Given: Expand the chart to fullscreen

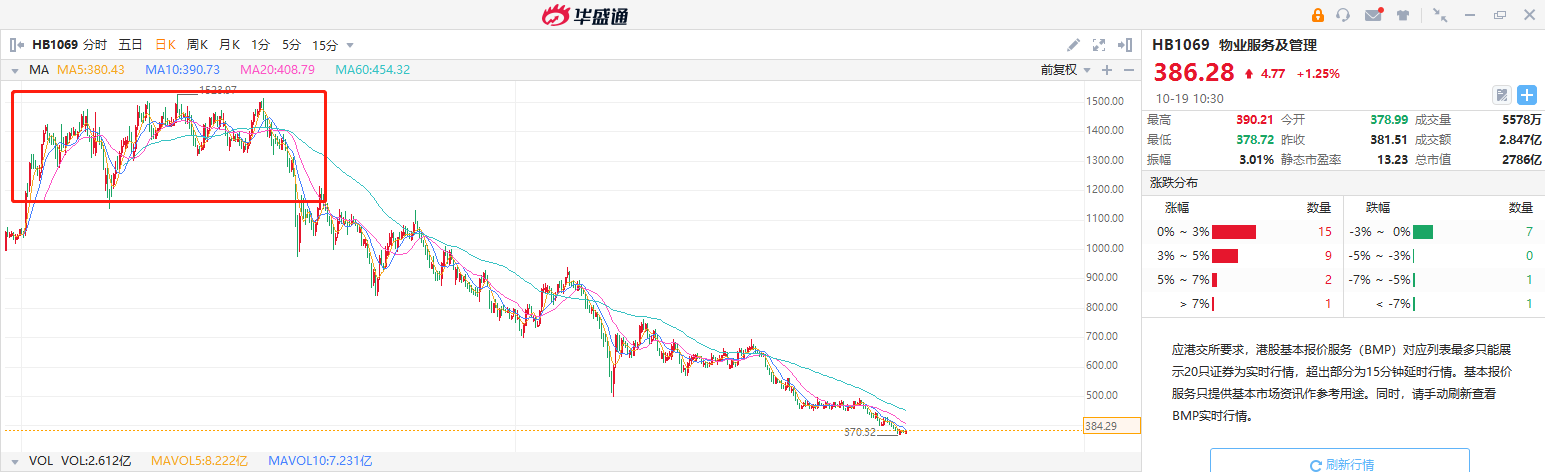Looking at the screenshot, I should [1099, 44].
